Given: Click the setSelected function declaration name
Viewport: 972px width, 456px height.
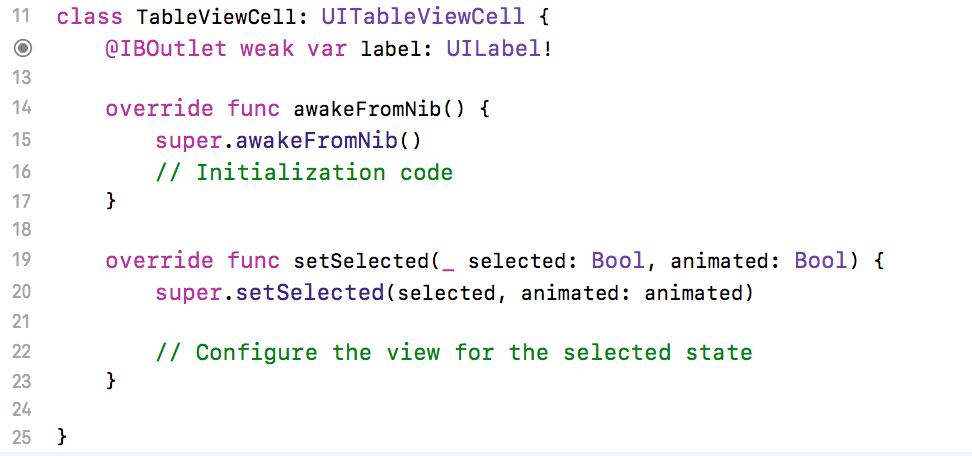Looking at the screenshot, I should point(361,261).
